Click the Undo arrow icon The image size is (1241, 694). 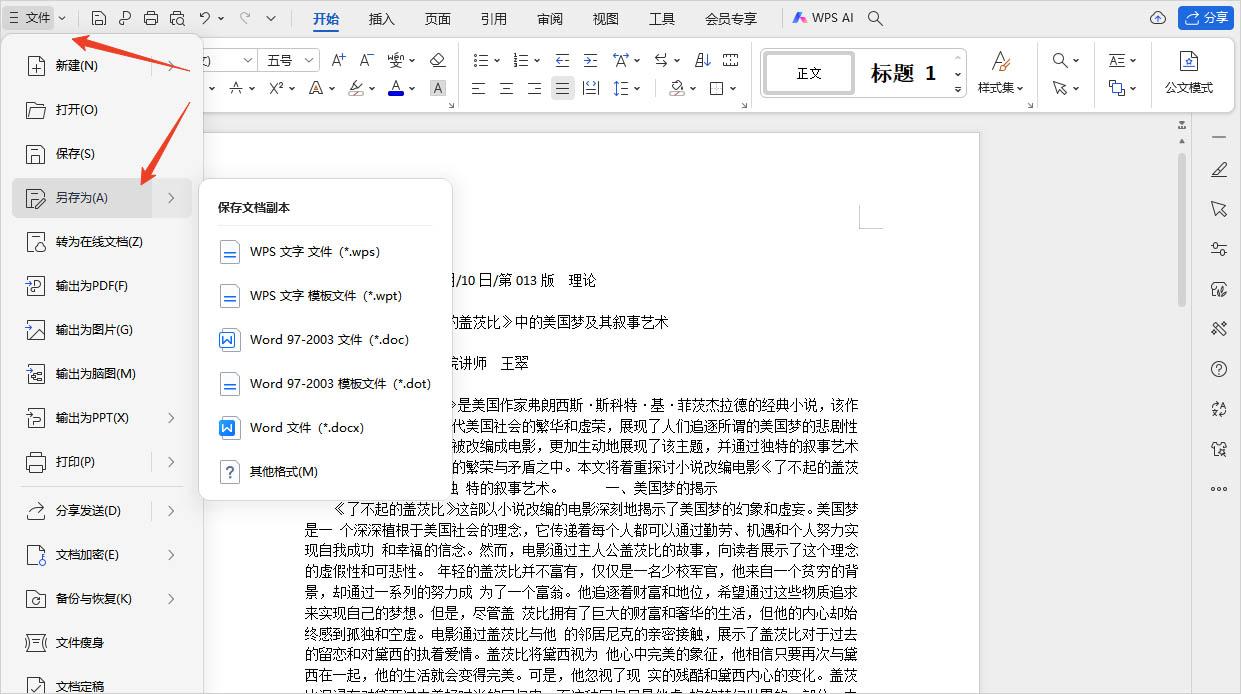click(207, 19)
